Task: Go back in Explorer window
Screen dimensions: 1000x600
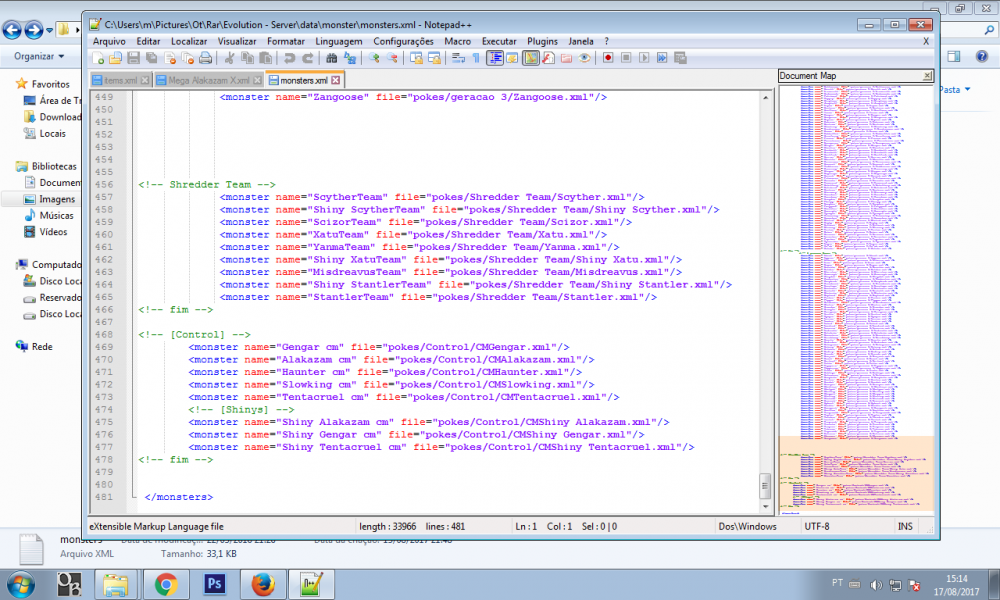Action: click(x=12, y=29)
